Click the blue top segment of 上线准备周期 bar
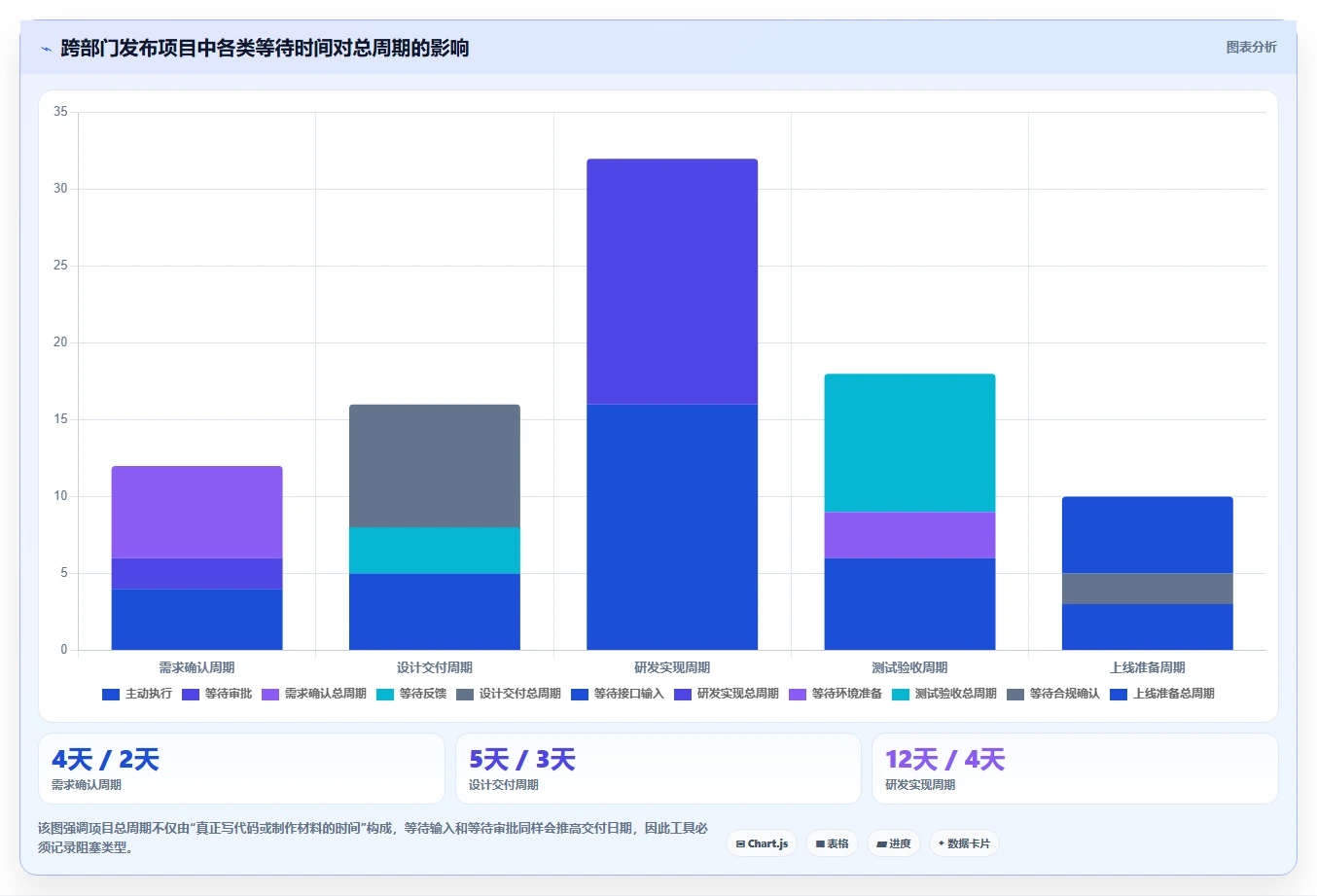Image resolution: width=1317 pixels, height=896 pixels. (1148, 535)
